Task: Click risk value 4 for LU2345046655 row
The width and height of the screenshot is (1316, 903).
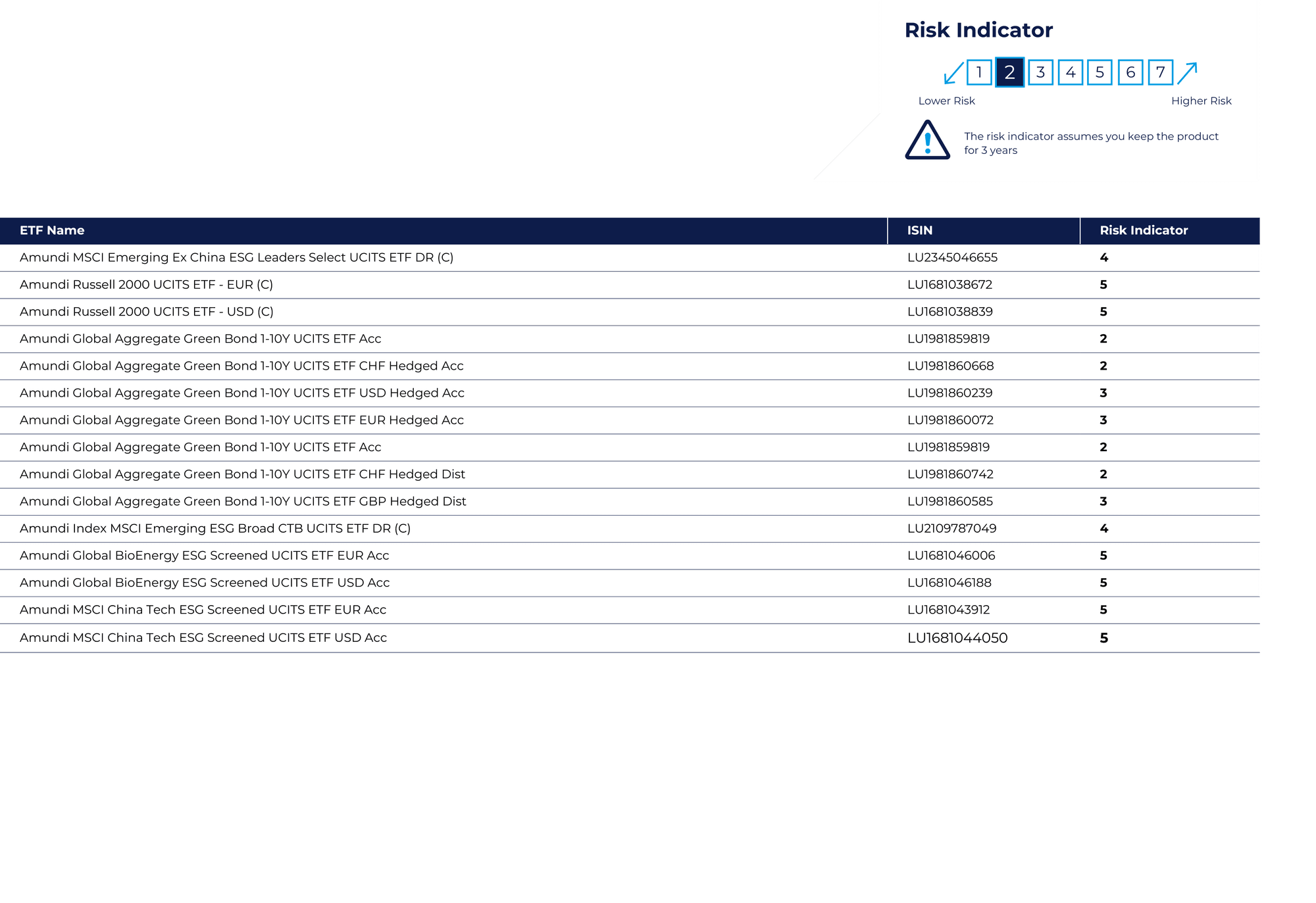Action: [1104, 257]
